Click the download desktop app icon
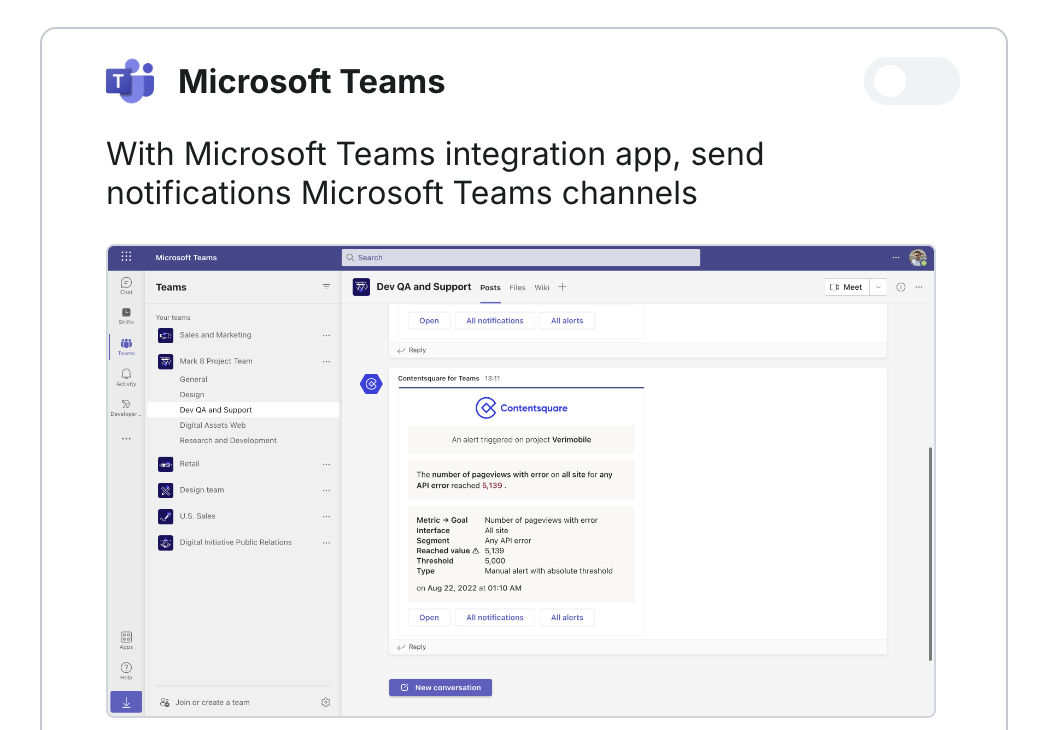This screenshot has width=1052, height=730. coord(126,702)
